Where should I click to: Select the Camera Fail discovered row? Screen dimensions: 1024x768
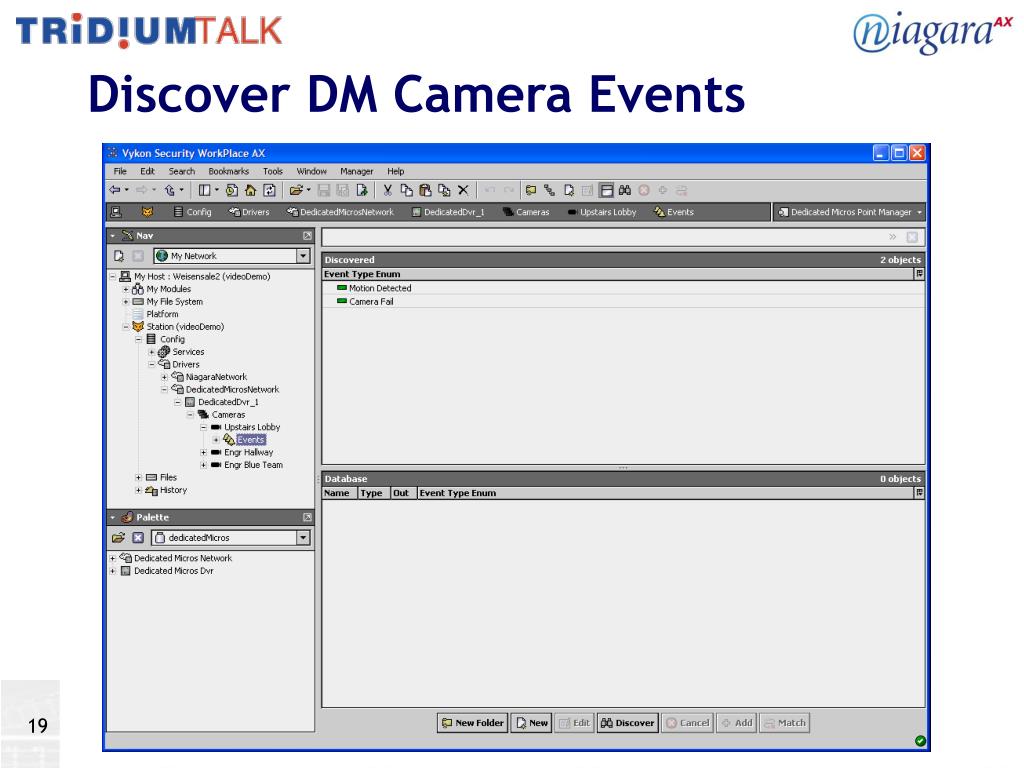[623, 302]
